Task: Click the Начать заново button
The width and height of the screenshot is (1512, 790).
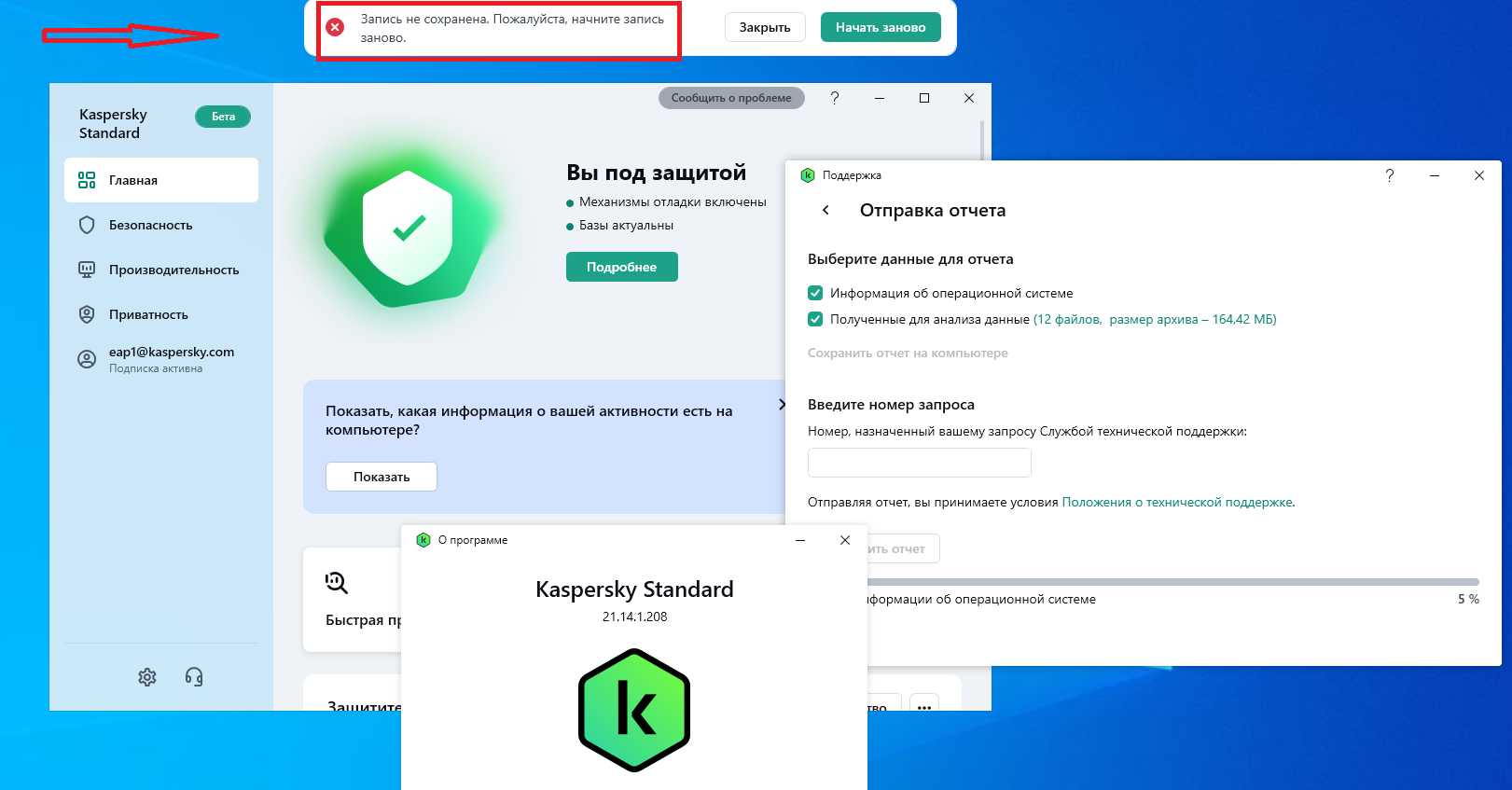Action: point(881,27)
